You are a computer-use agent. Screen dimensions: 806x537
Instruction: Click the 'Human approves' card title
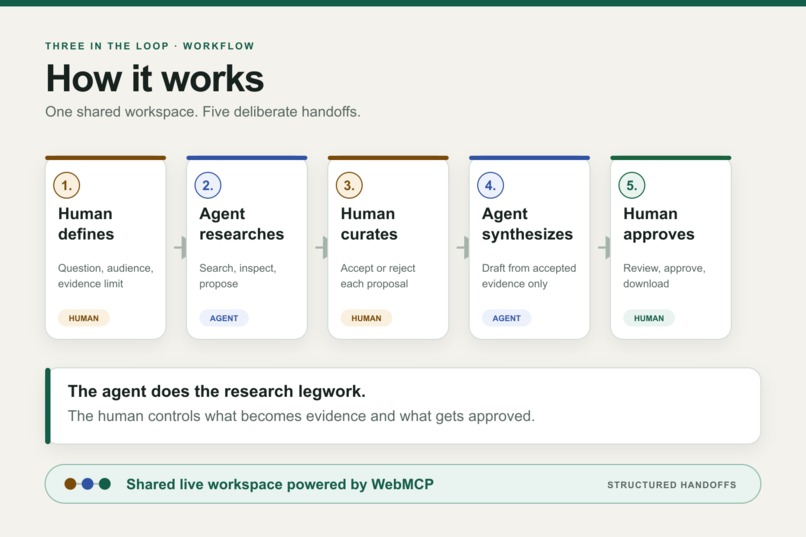[x=659, y=224]
